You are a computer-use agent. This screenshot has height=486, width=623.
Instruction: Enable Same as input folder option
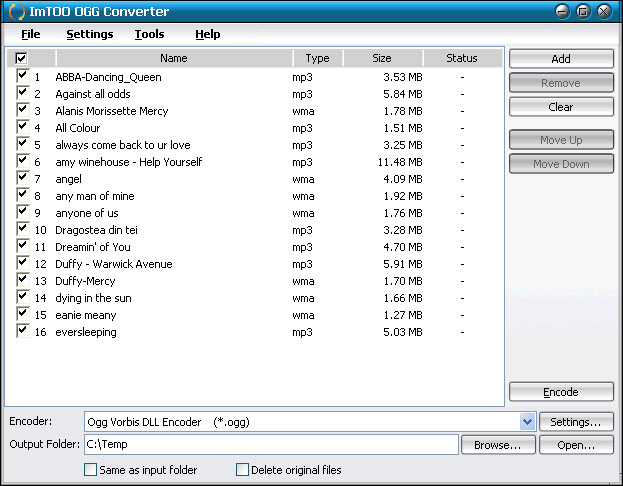(91, 470)
